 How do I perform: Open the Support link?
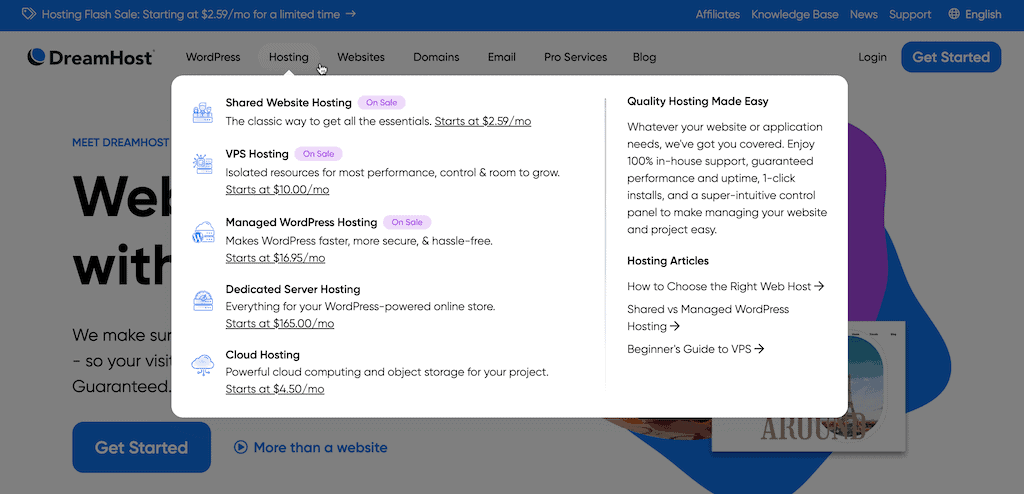910,14
